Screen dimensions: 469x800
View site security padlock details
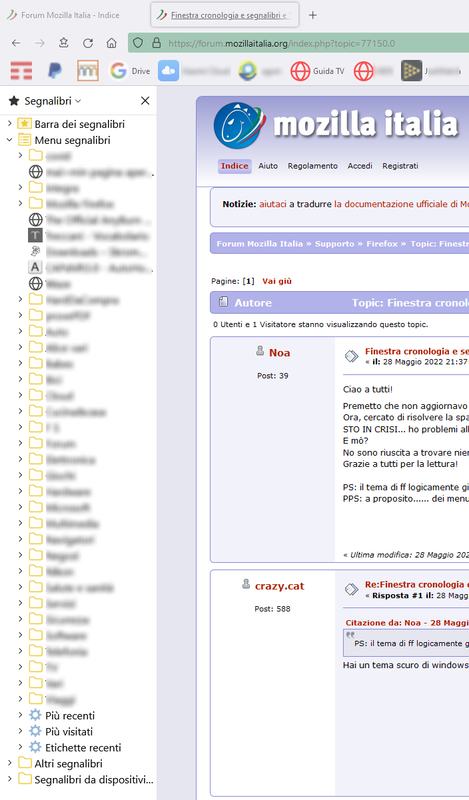(157, 43)
